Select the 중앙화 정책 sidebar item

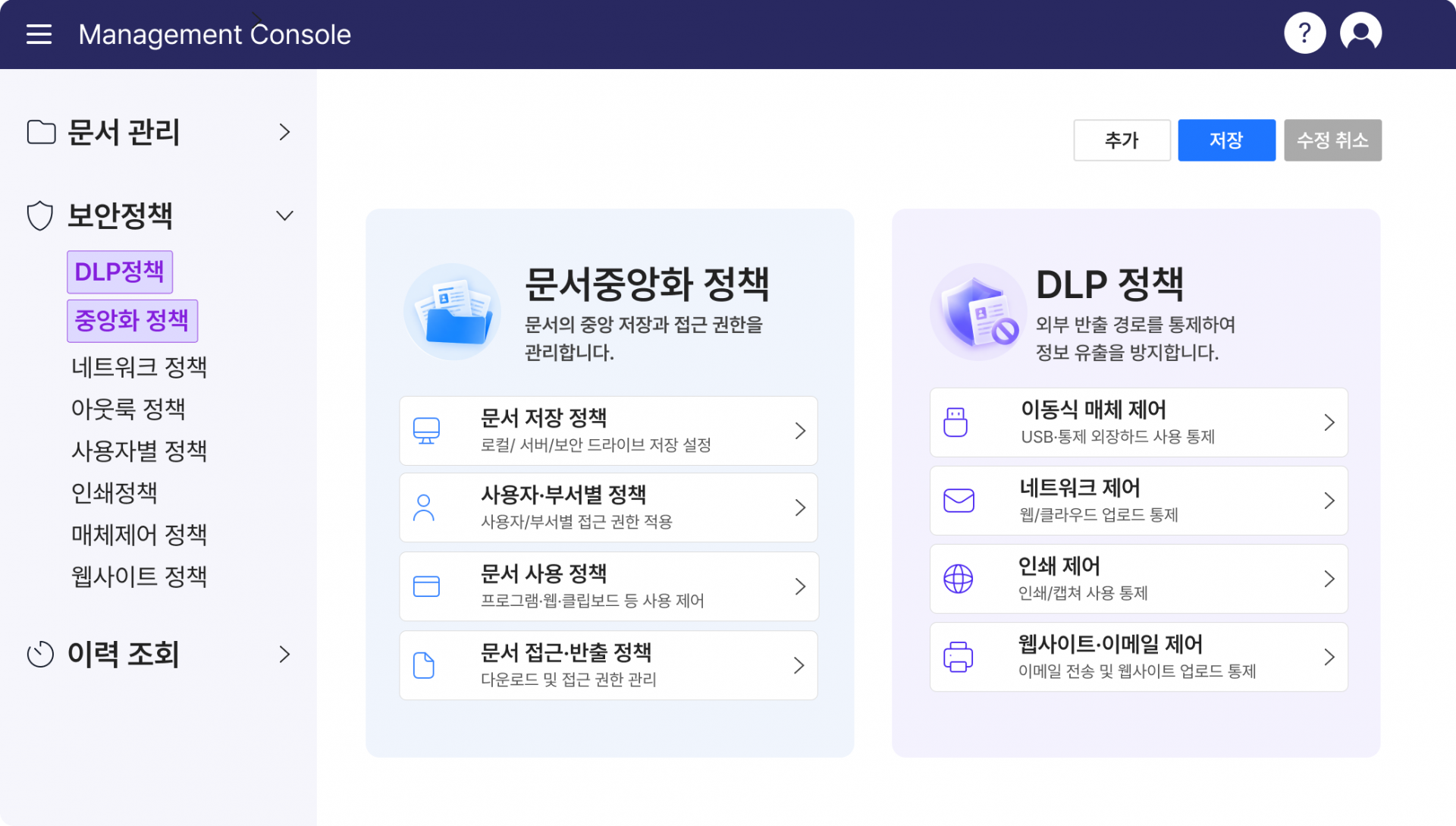[132, 321]
